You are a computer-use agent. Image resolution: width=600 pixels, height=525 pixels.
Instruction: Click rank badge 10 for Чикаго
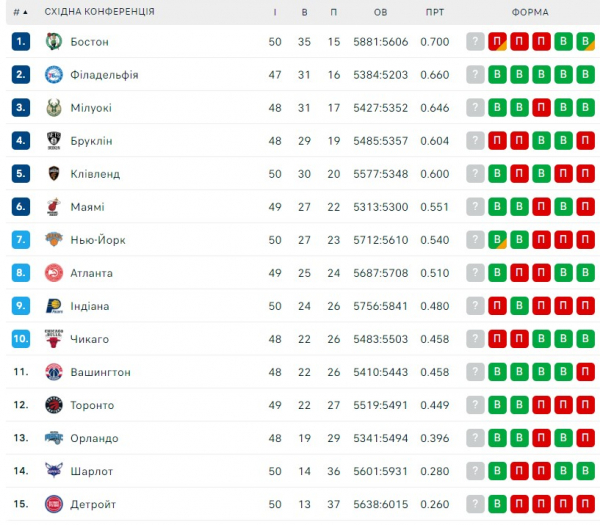click(x=22, y=339)
